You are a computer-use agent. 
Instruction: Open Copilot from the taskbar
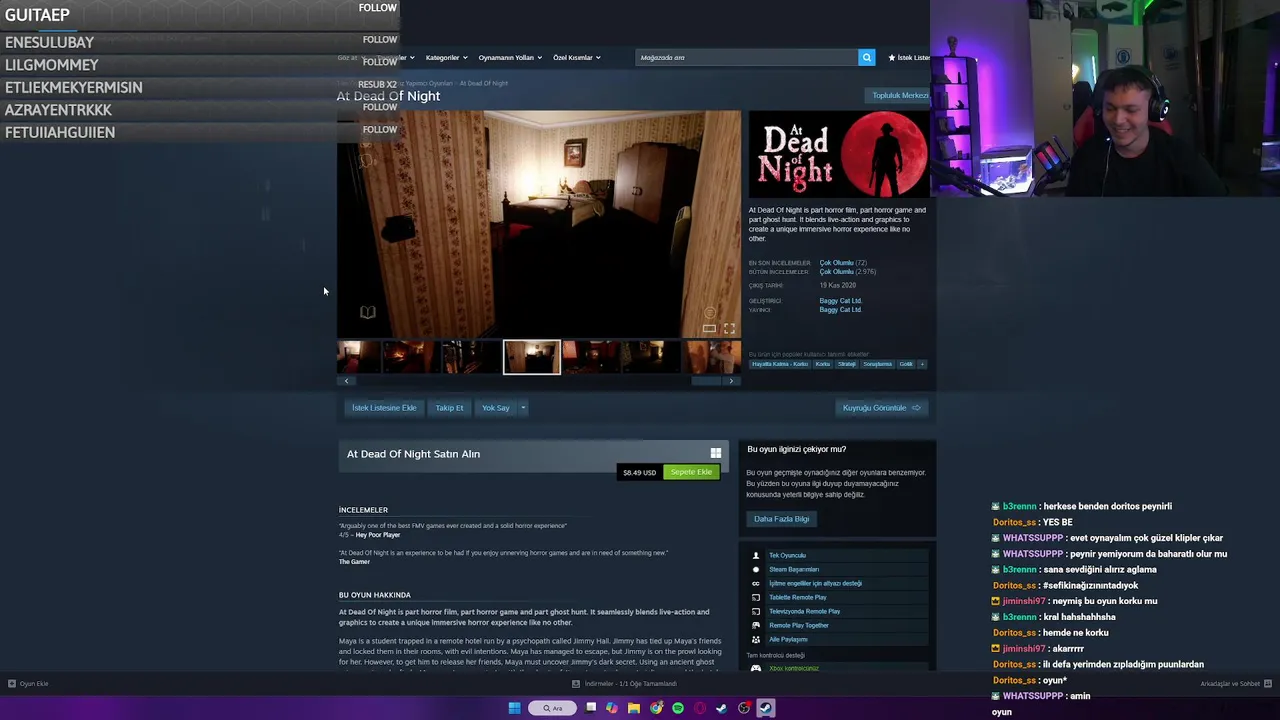612,708
